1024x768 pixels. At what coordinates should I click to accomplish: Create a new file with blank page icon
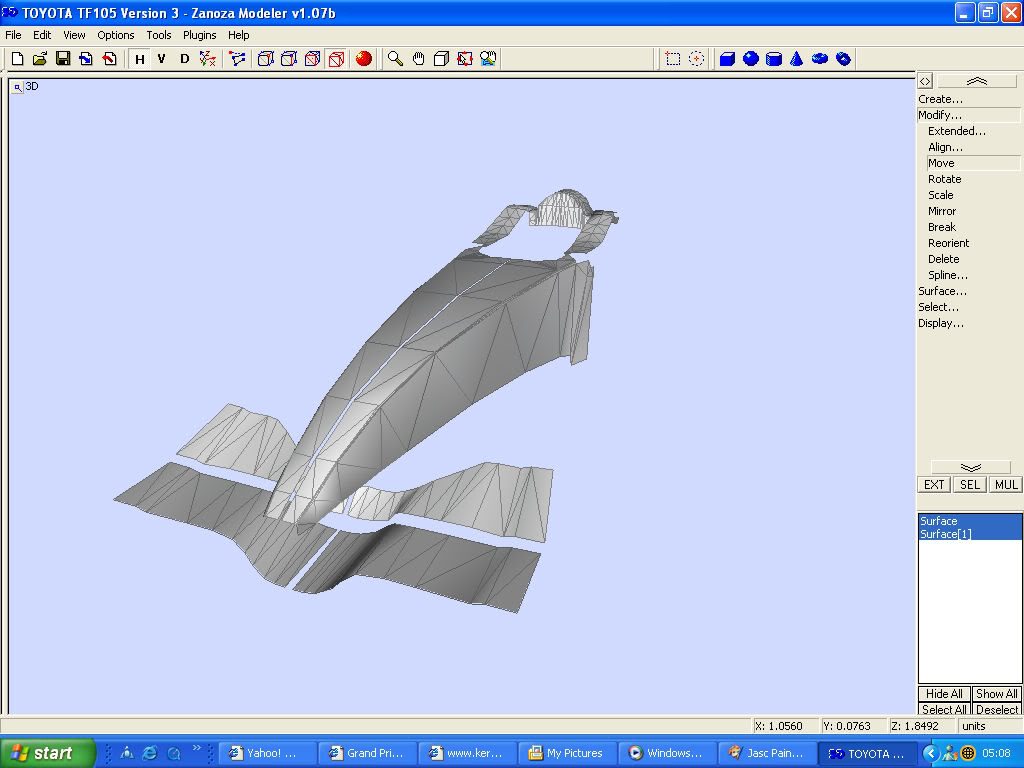18,59
